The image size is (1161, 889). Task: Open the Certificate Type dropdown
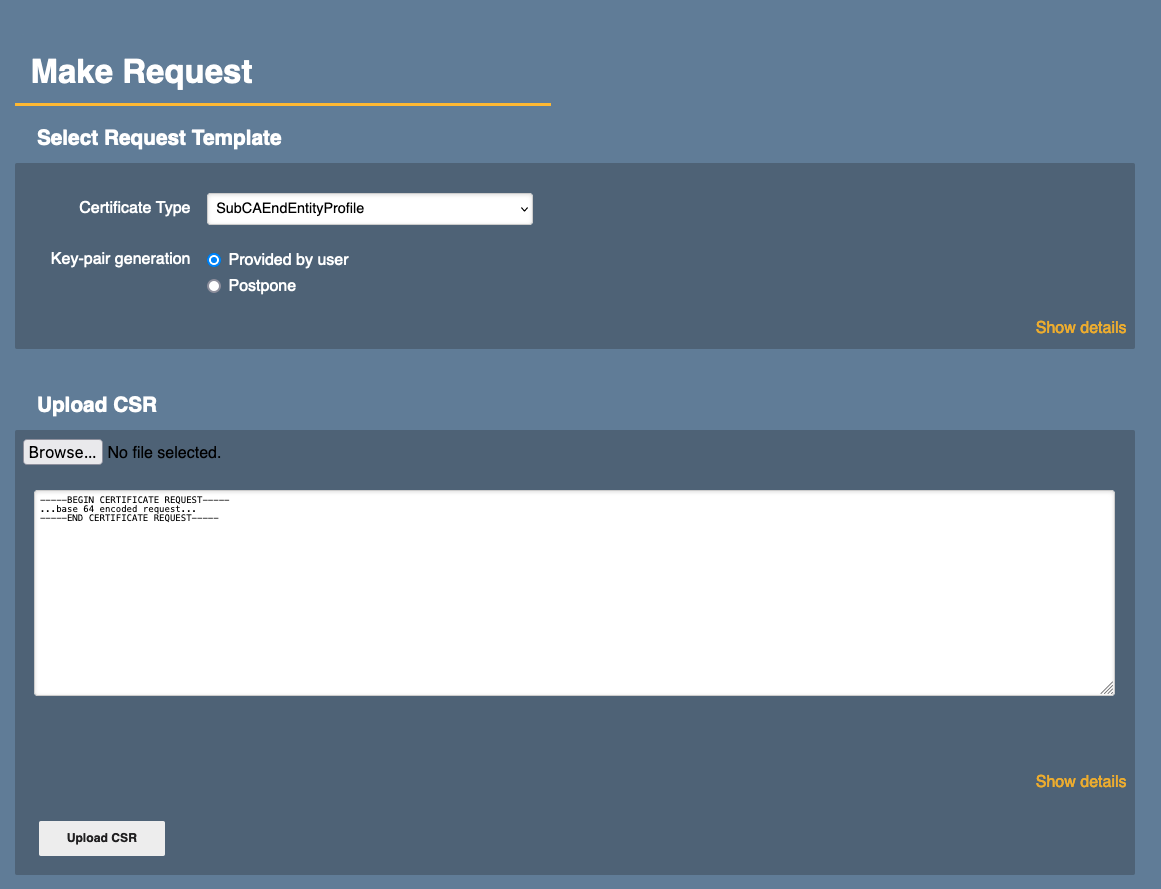tap(368, 209)
